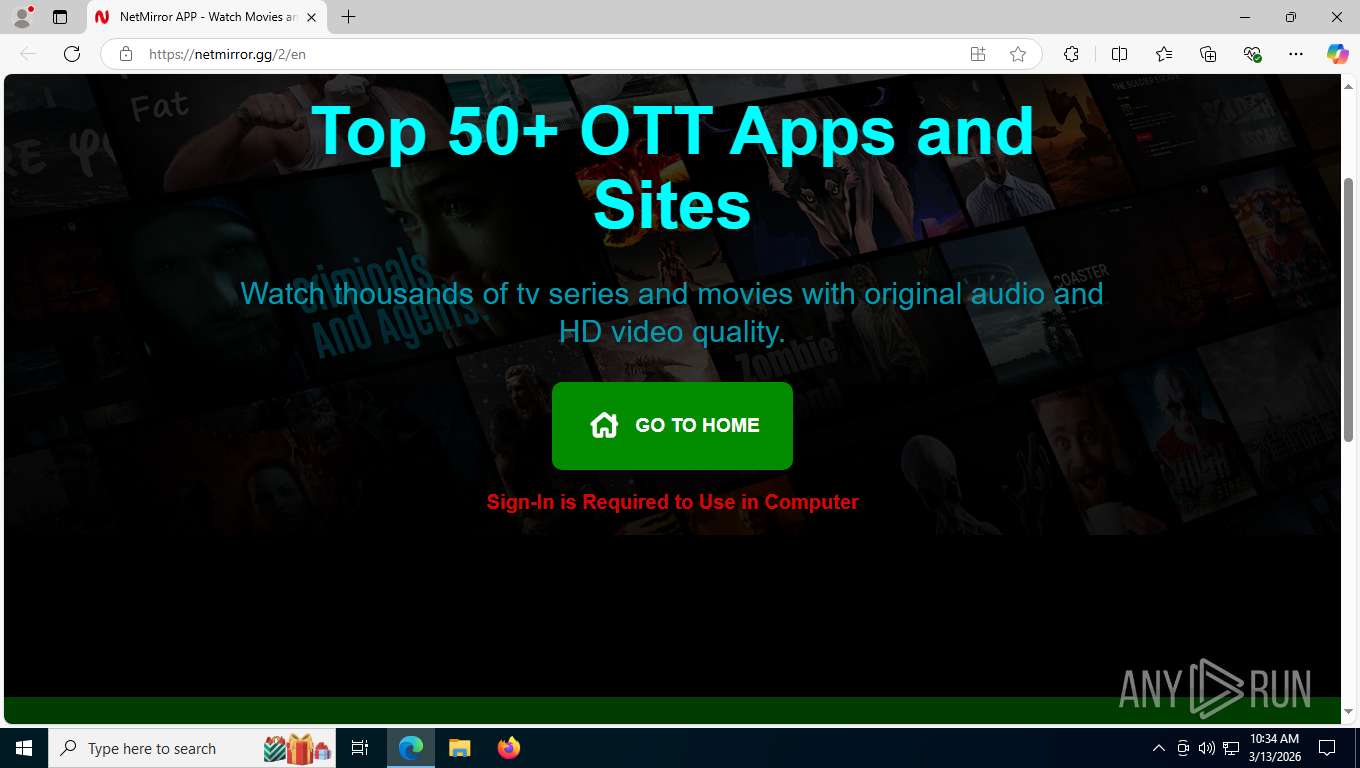Click 'Sign-In is Required to Use in Computer' text

tap(672, 502)
